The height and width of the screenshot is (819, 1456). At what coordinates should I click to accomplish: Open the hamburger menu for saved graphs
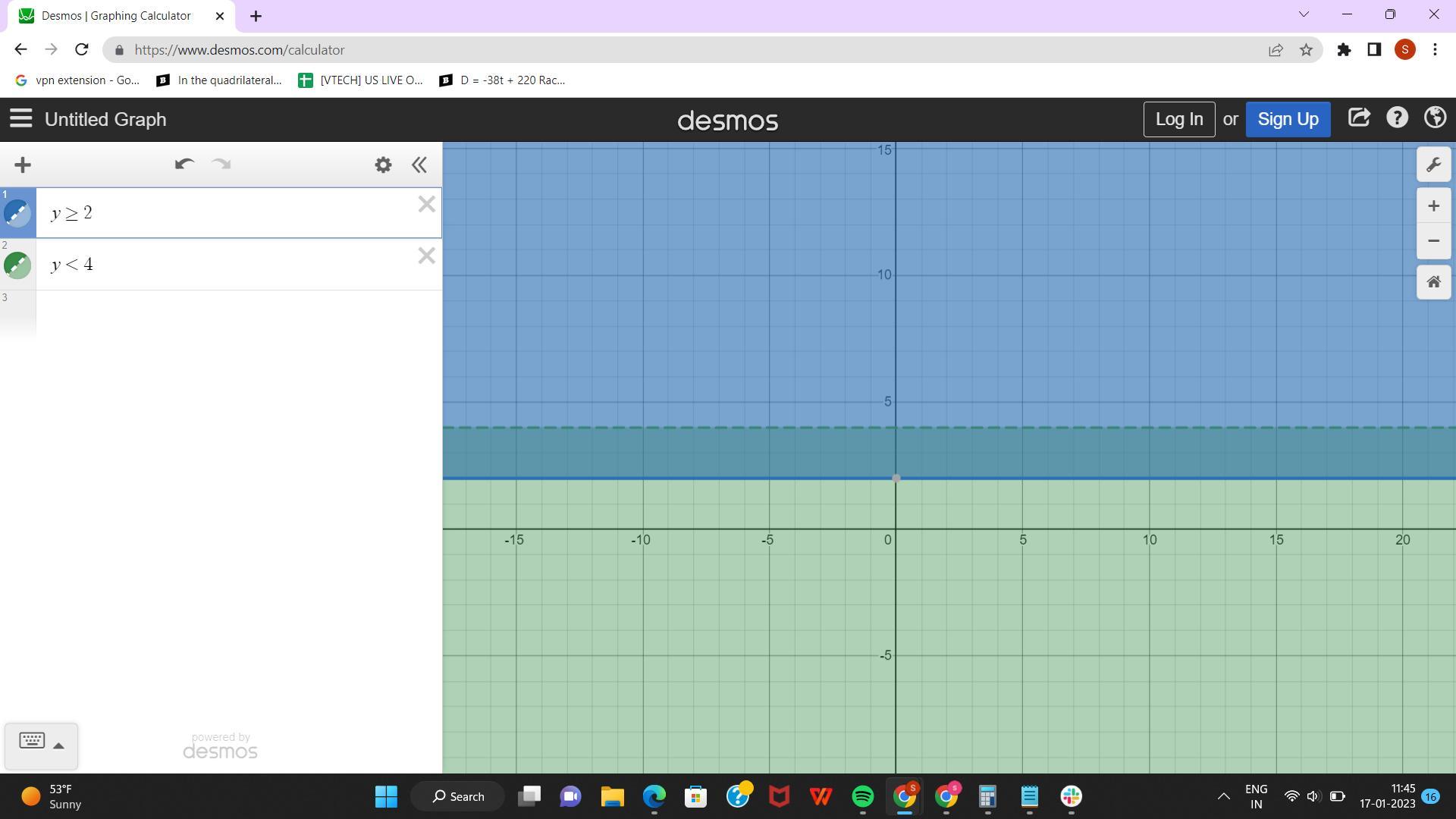[x=20, y=118]
